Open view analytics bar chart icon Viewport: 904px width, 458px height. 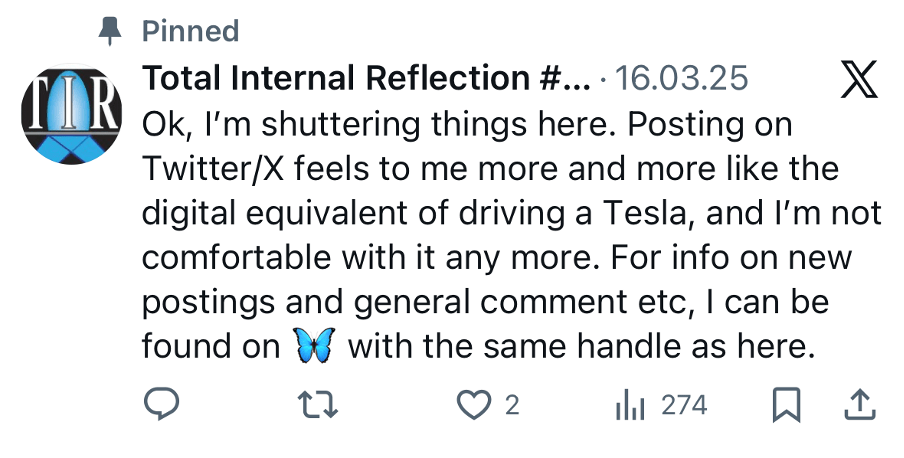(x=631, y=405)
